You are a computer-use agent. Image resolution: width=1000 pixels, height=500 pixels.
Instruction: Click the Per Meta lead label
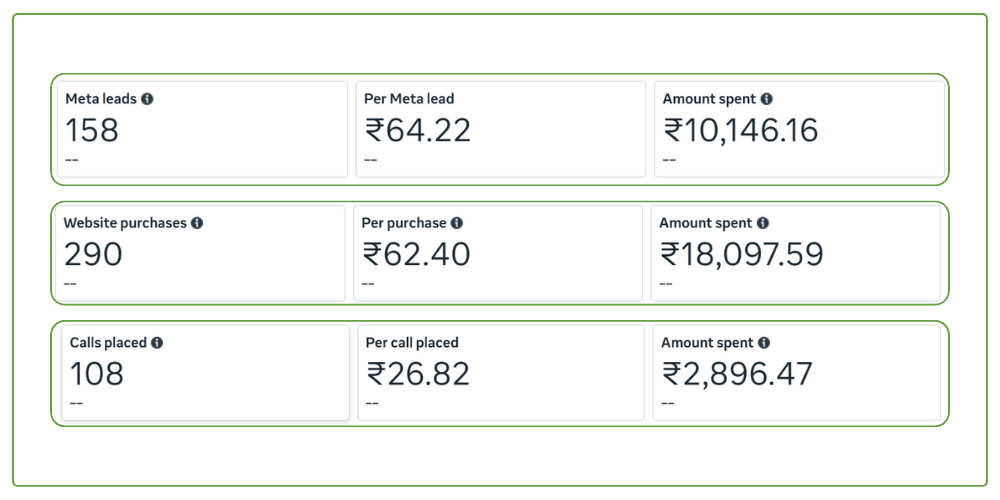click(x=409, y=99)
